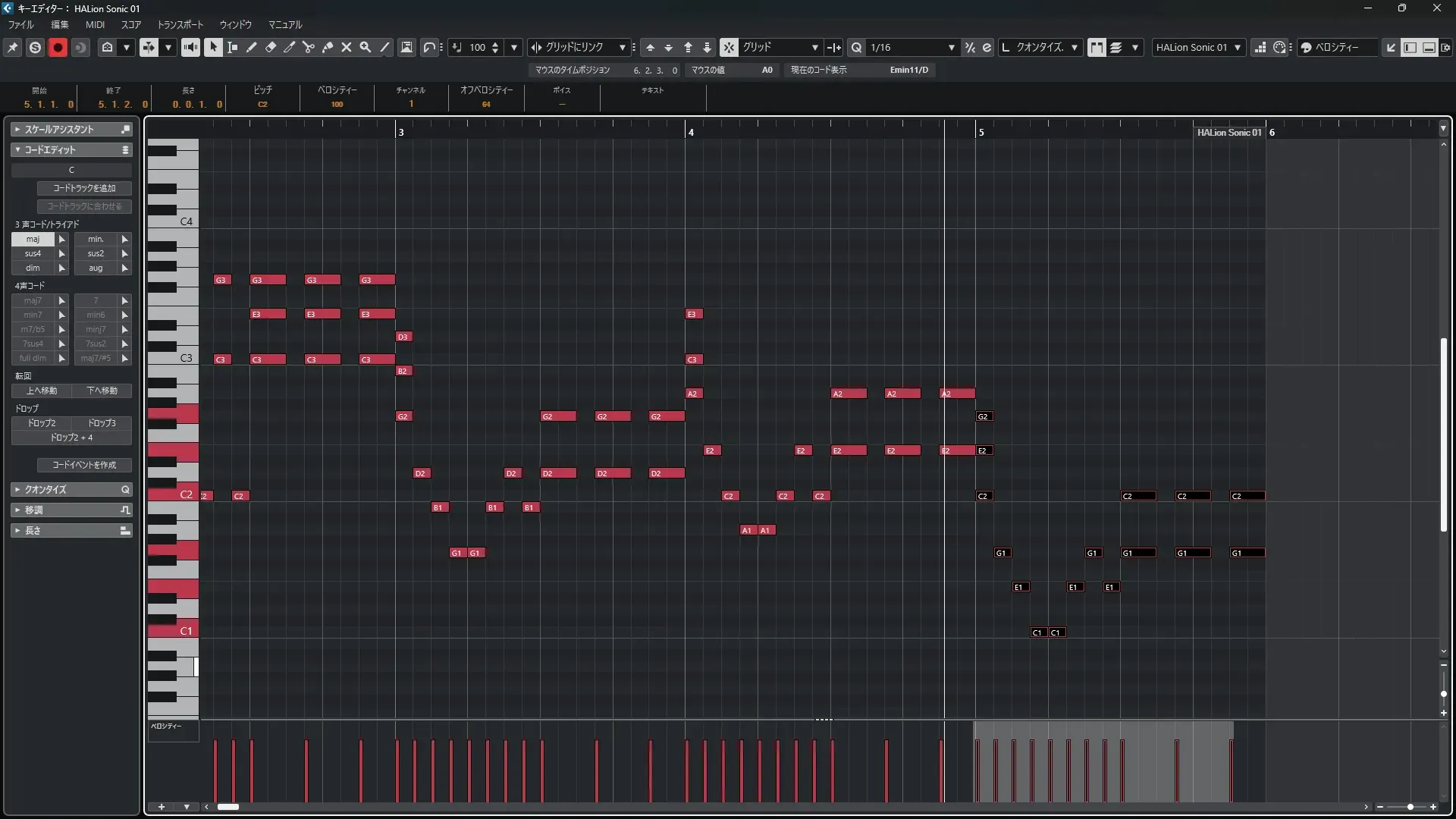Select the Draw pencil tool
The width and height of the screenshot is (1456, 819).
251,47
